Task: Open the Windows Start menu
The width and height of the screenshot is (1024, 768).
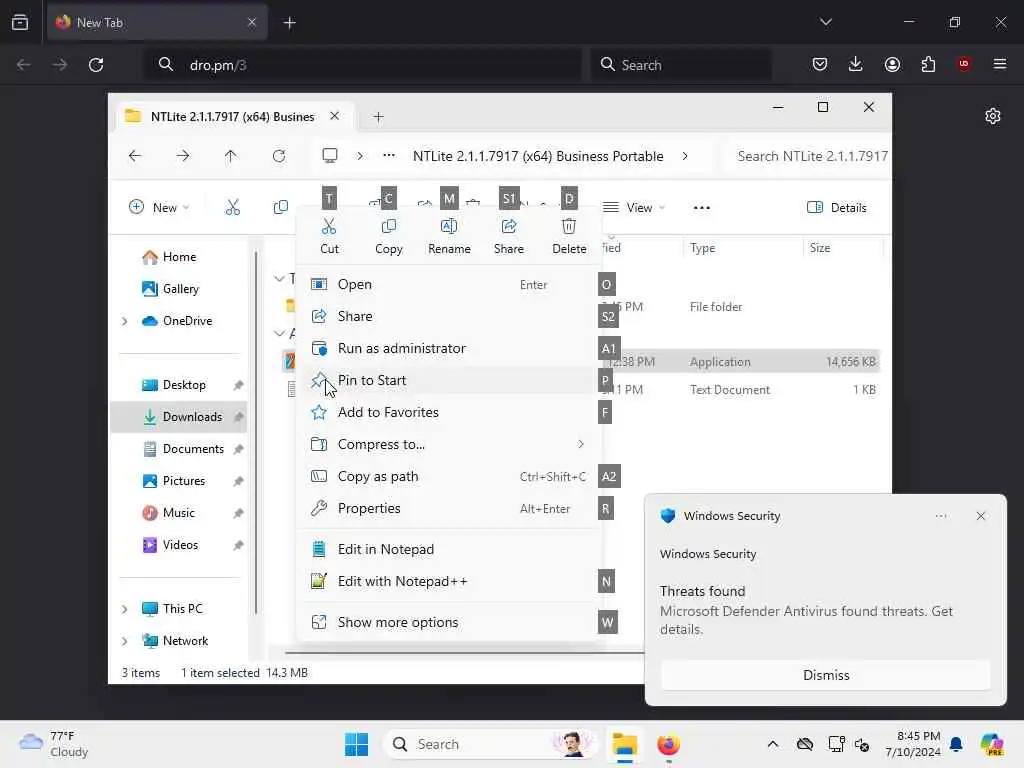Action: [x=357, y=744]
